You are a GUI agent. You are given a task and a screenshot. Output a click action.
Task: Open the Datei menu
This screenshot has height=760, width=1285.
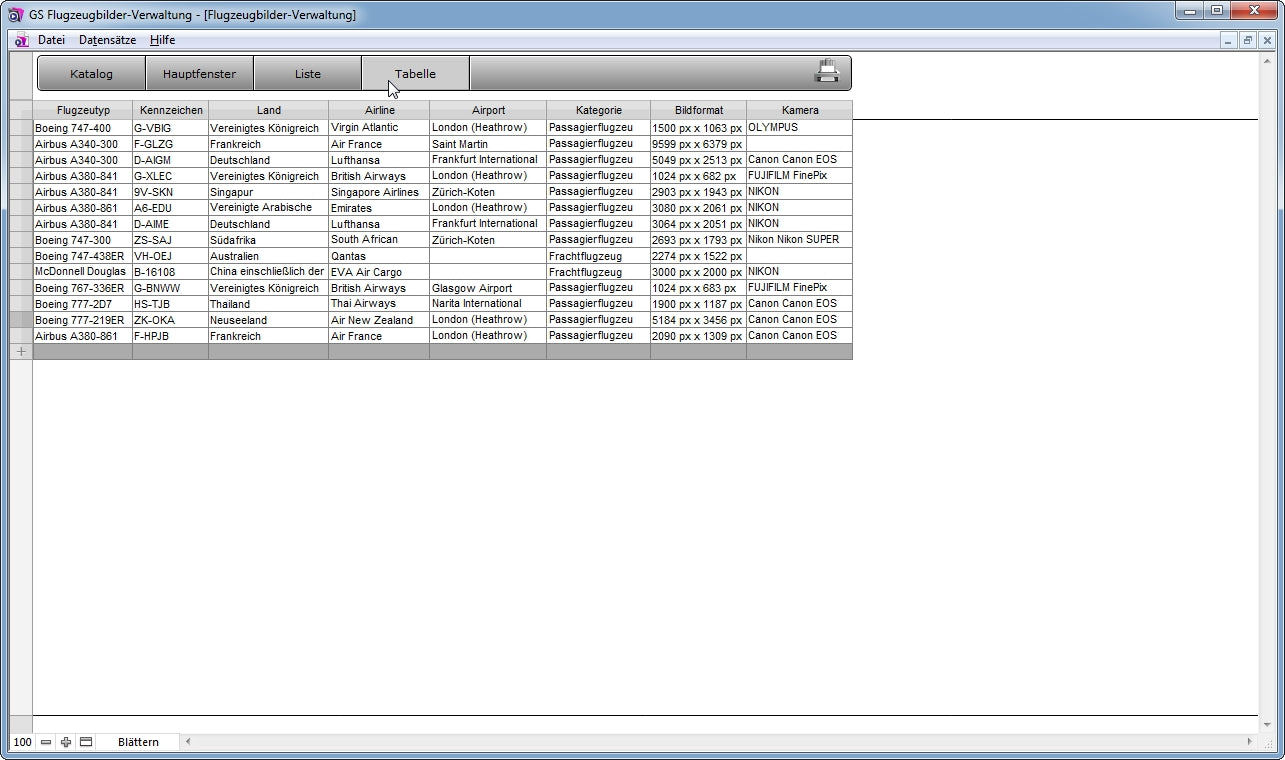(x=51, y=41)
